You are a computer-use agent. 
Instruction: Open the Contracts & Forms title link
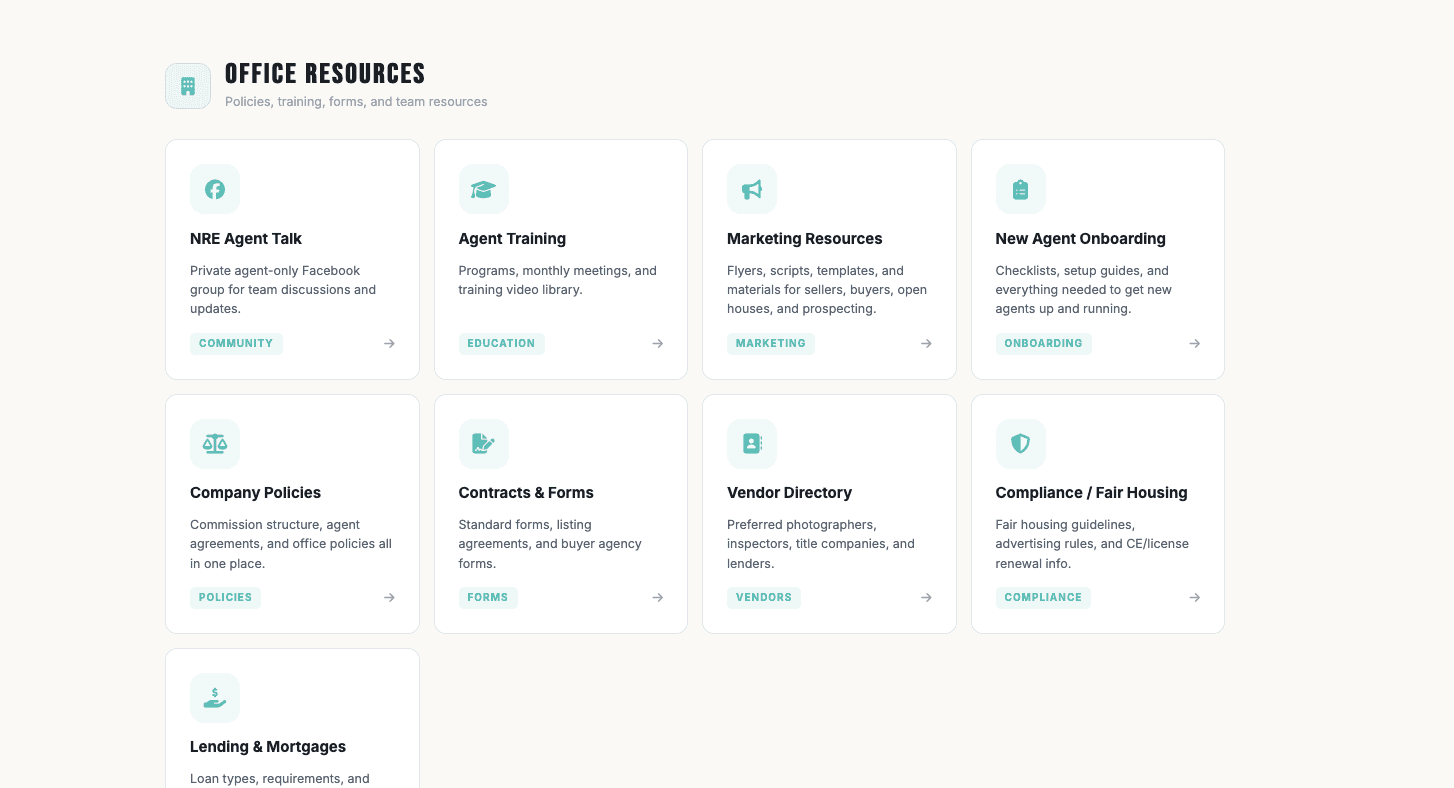click(526, 493)
